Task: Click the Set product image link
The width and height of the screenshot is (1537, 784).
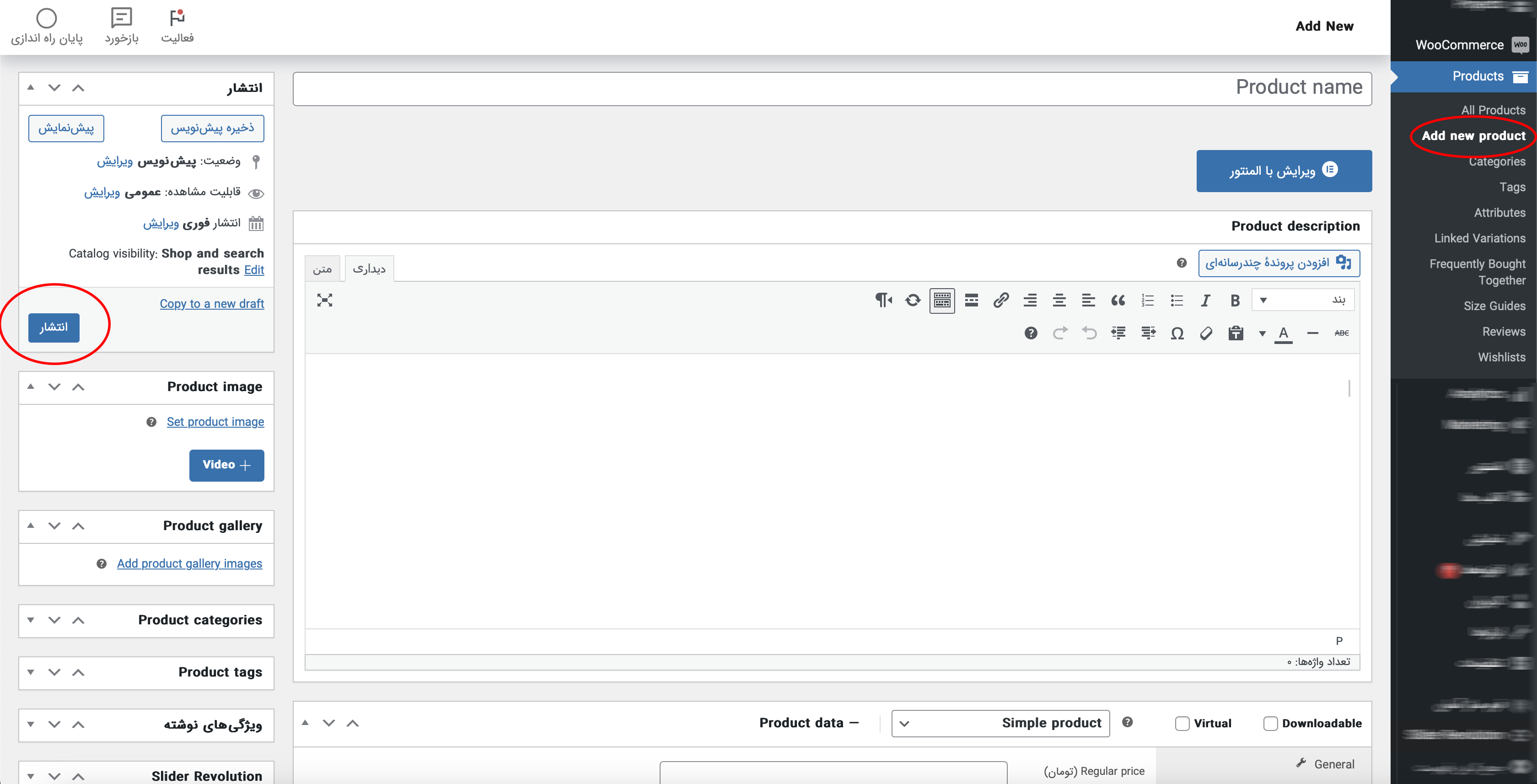Action: (215, 422)
